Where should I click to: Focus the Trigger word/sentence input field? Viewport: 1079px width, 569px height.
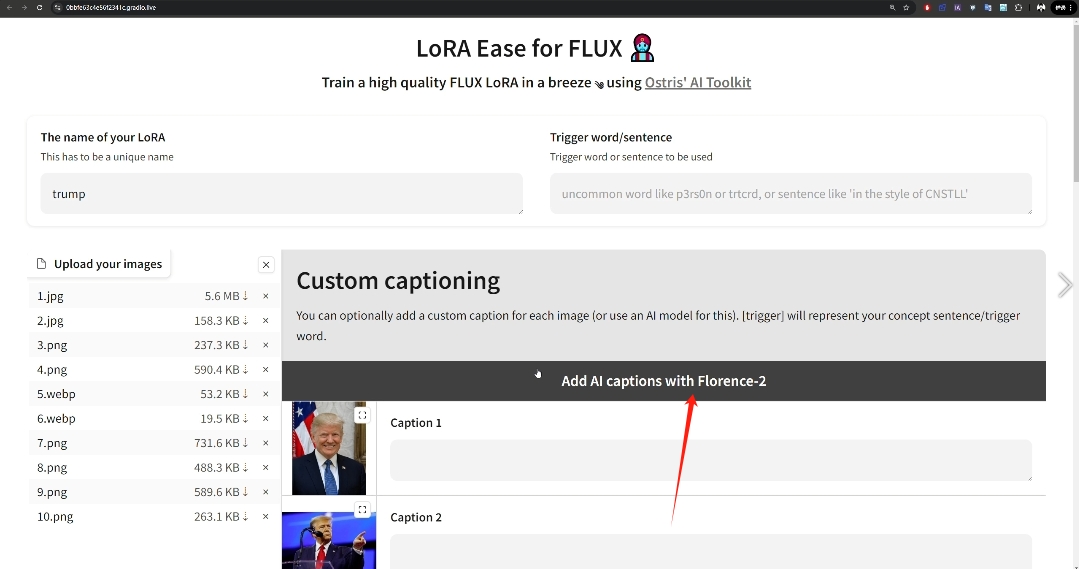(791, 194)
